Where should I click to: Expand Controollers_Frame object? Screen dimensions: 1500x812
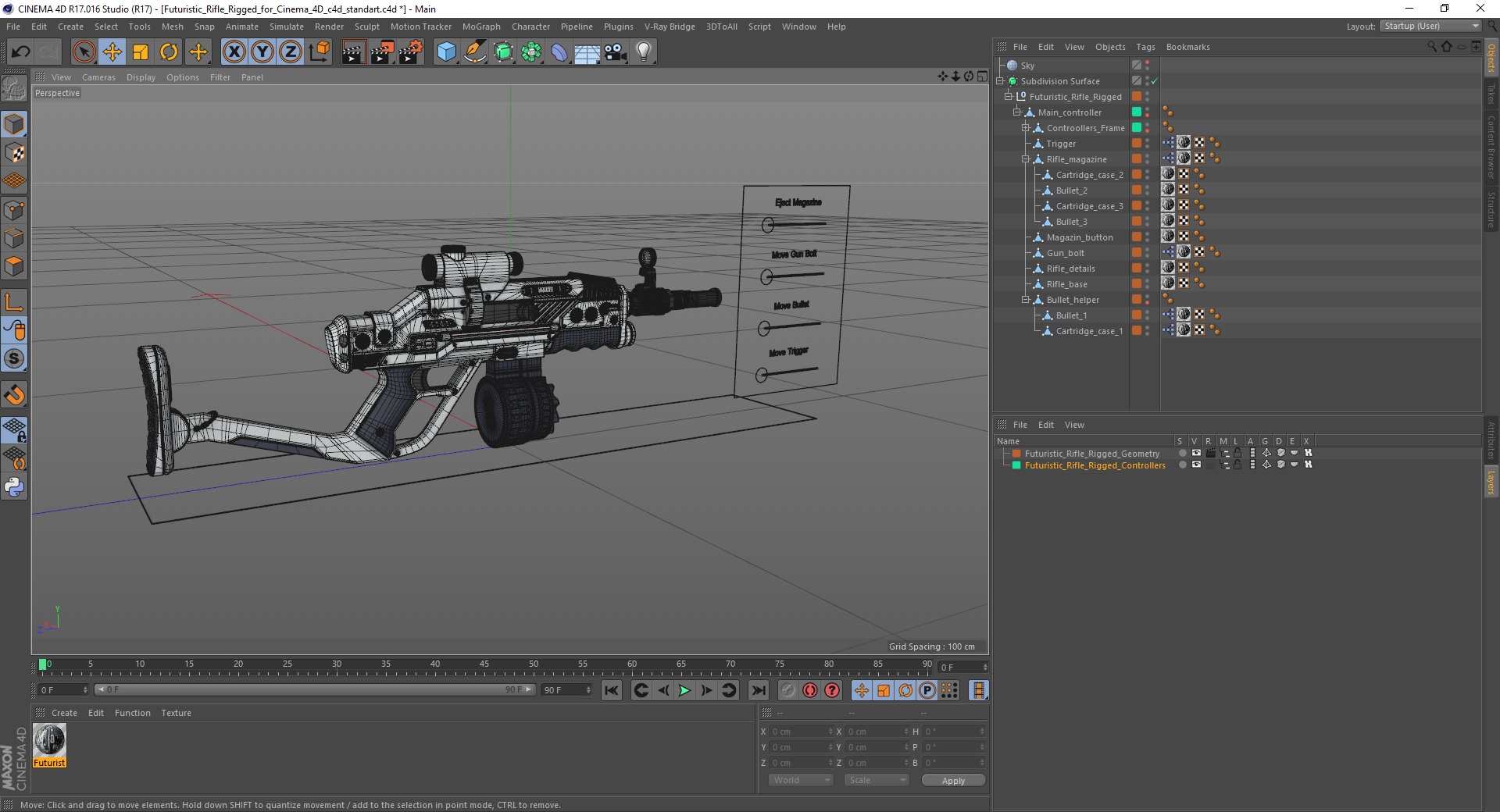[1026, 128]
